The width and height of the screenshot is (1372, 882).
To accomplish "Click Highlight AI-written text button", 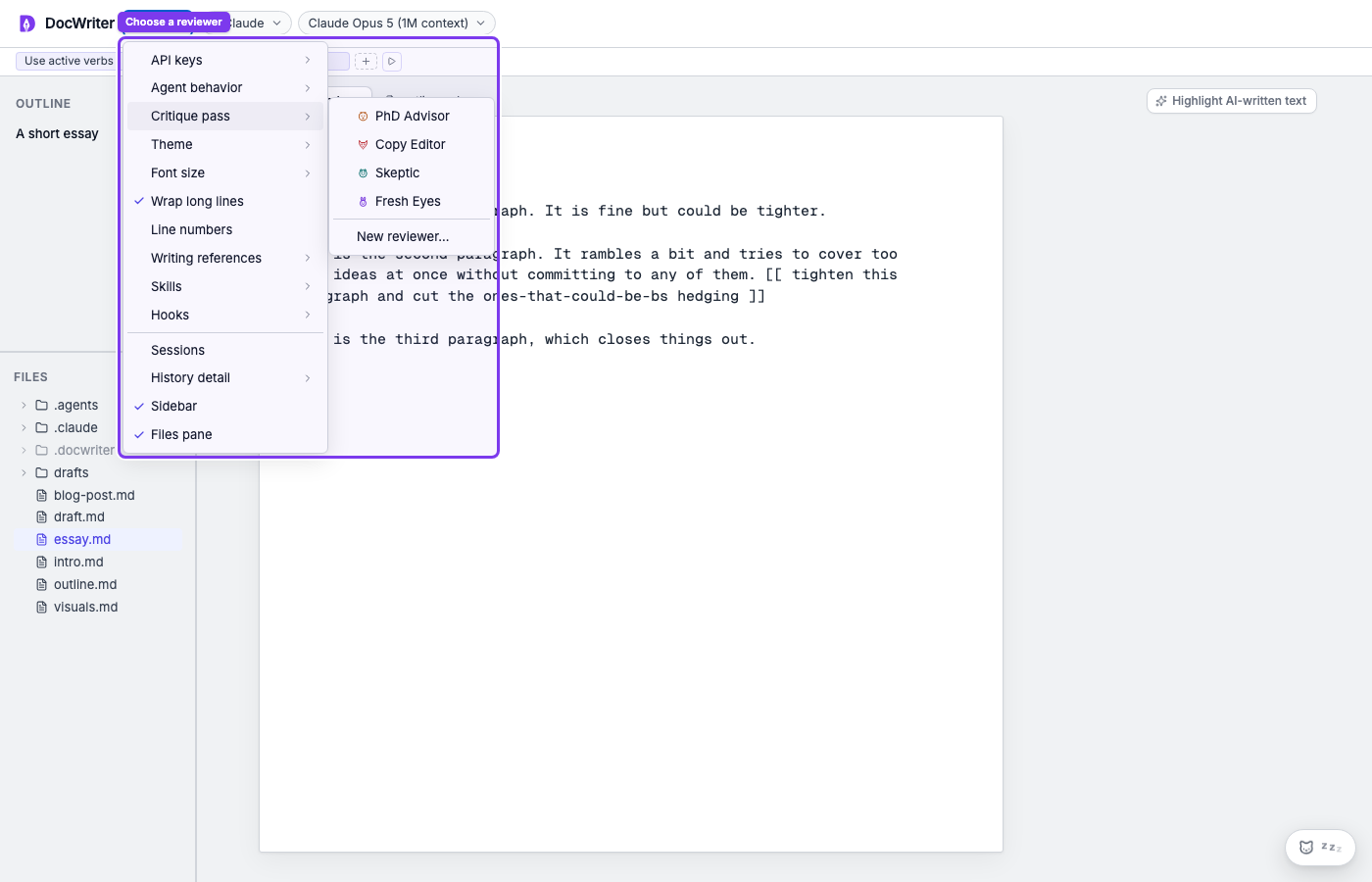I will [1231, 101].
